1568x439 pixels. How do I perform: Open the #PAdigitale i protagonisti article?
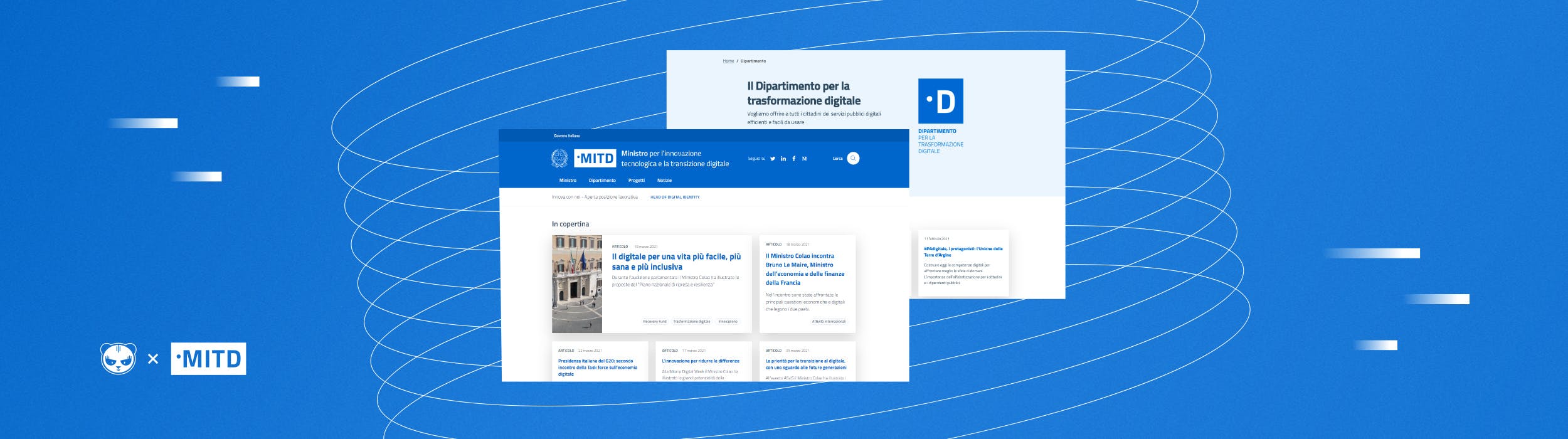coord(963,252)
